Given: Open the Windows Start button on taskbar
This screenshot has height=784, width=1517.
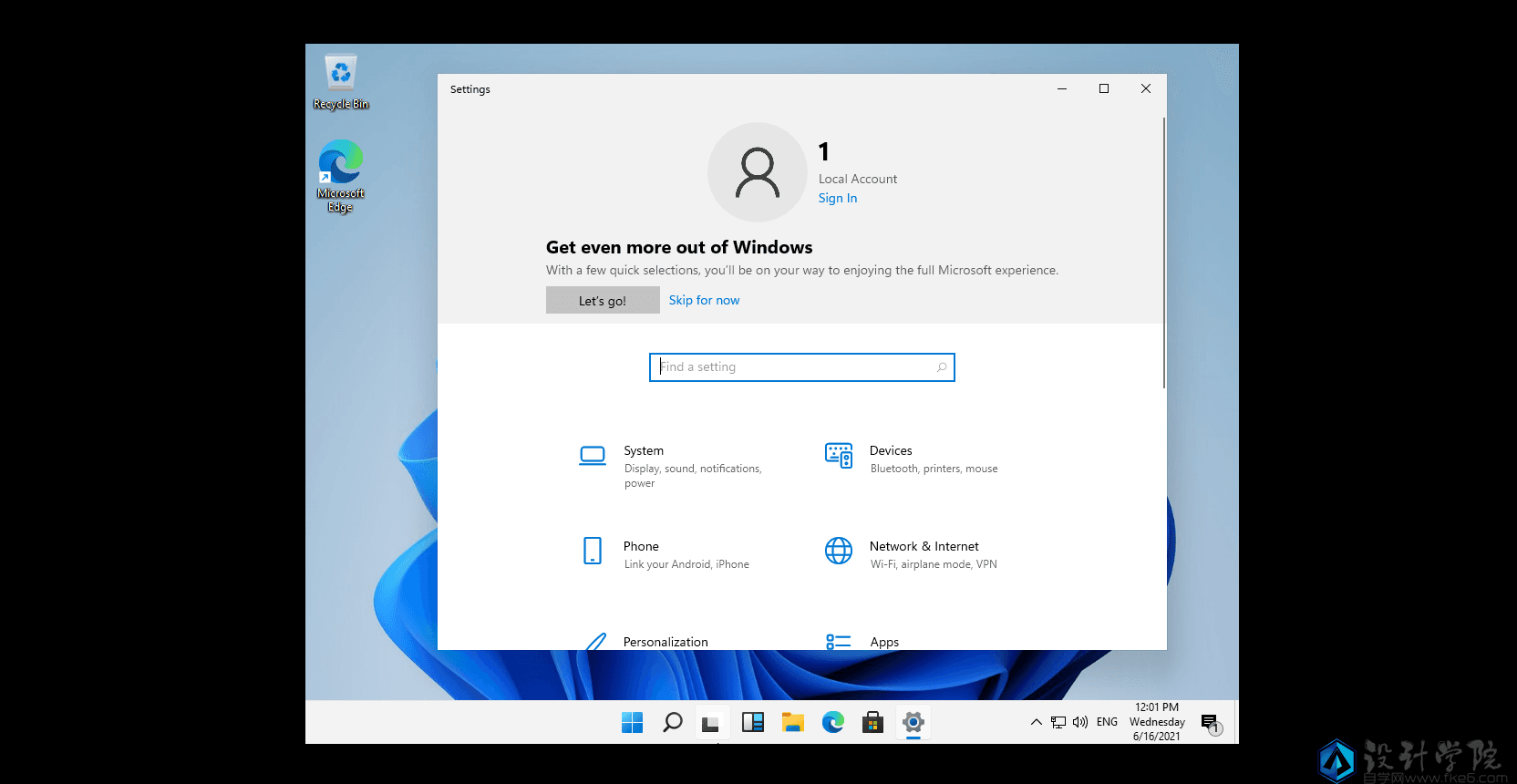Looking at the screenshot, I should pyautogui.click(x=632, y=723).
